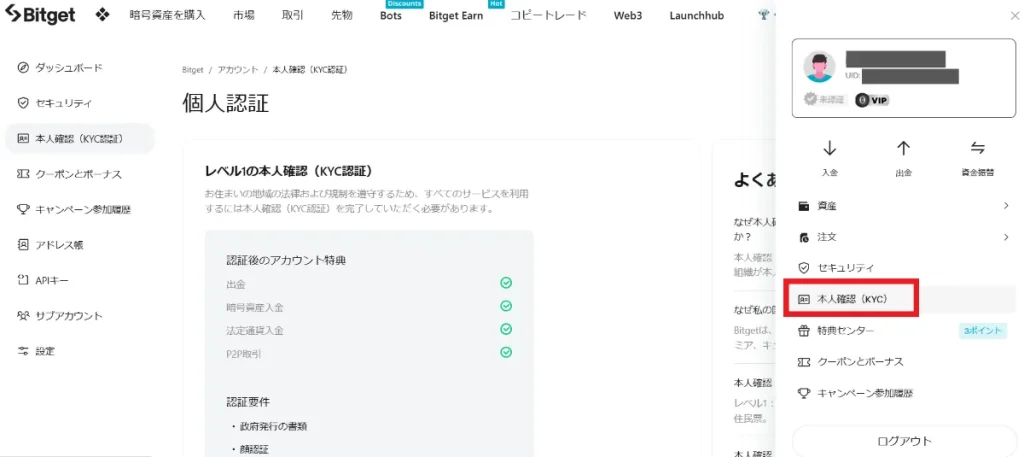Click the sub-account people icon
This screenshot has height=457, width=1024.
[x=23, y=315]
